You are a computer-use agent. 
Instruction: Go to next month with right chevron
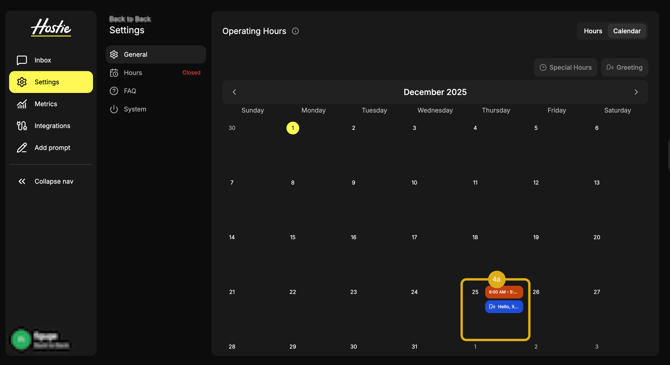(x=636, y=92)
